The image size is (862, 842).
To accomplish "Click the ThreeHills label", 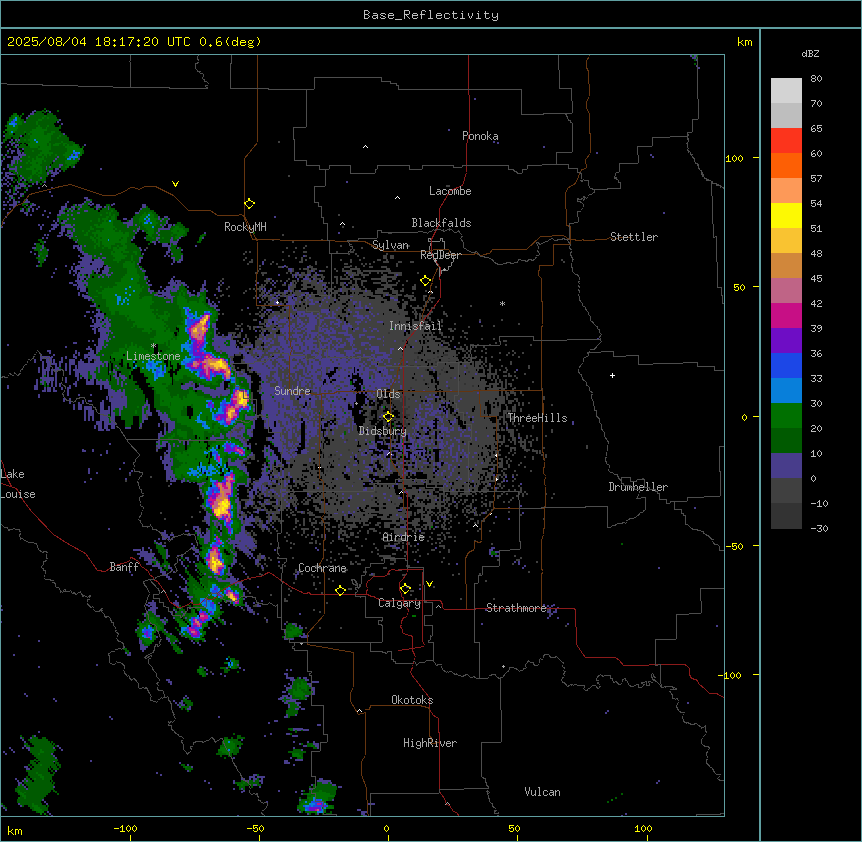I will pos(537,418).
